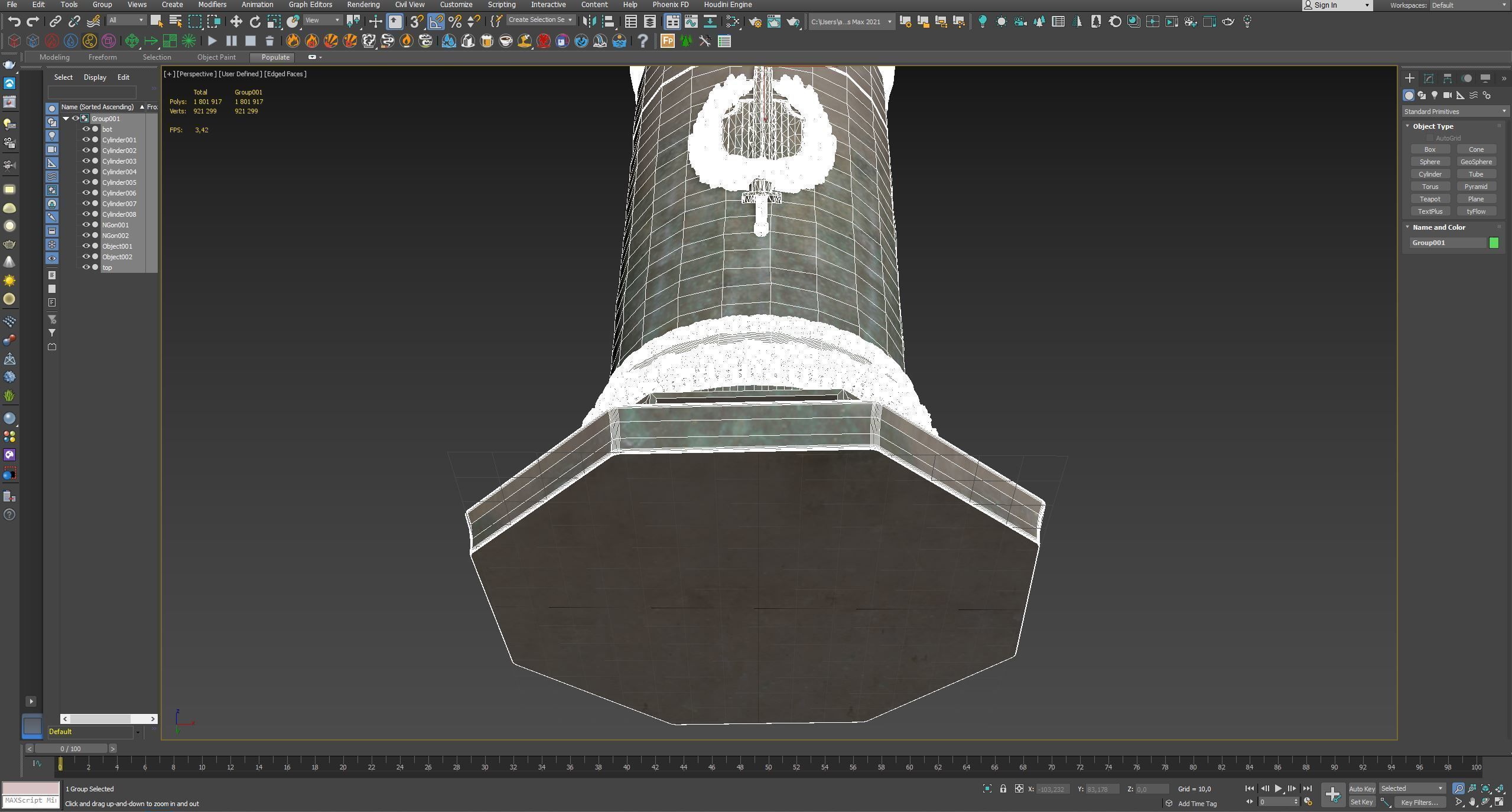Click the Undo arrow icon
Viewport: 1512px width, 812px height.
14,22
